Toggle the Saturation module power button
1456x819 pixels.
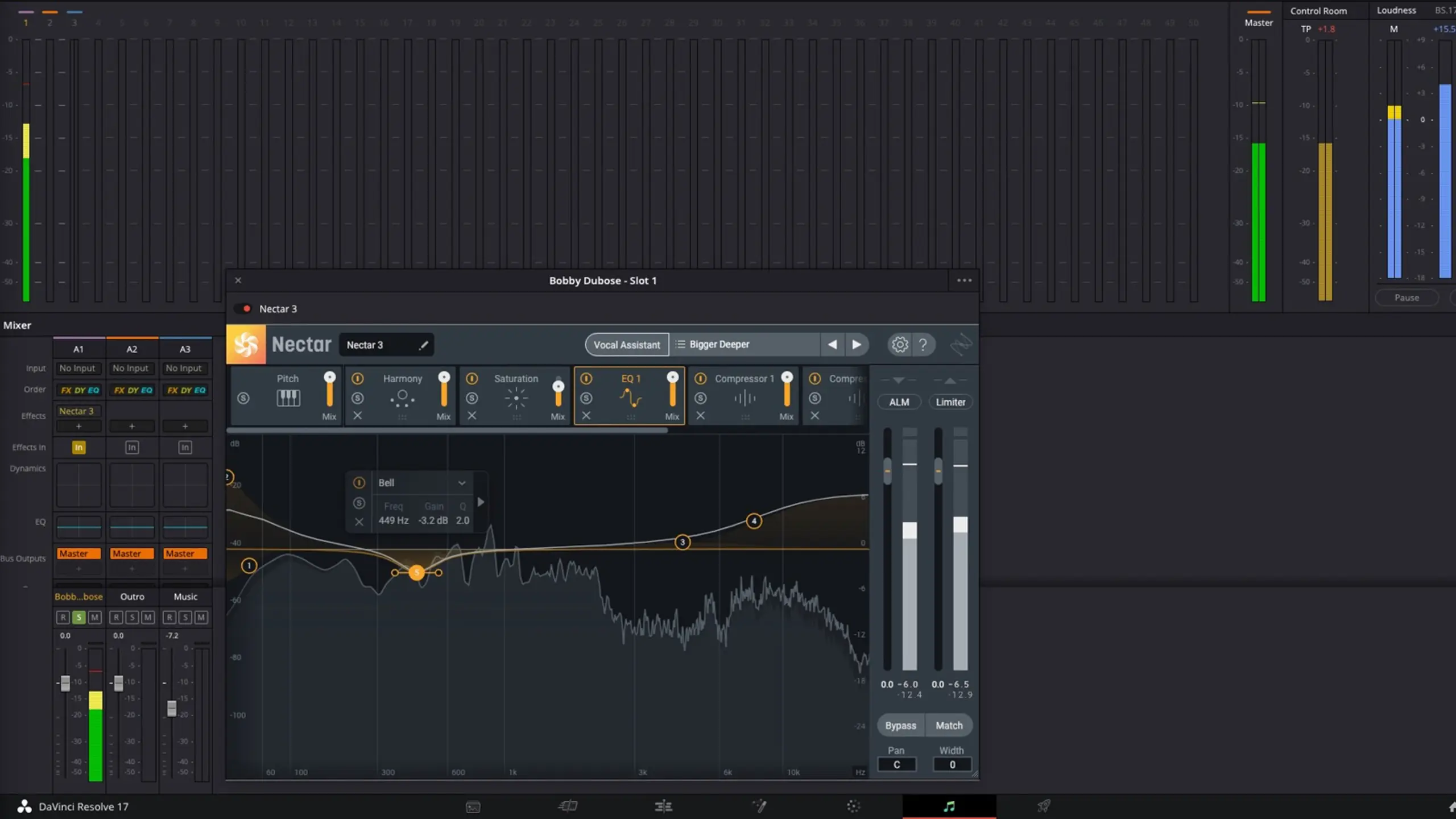(x=472, y=378)
